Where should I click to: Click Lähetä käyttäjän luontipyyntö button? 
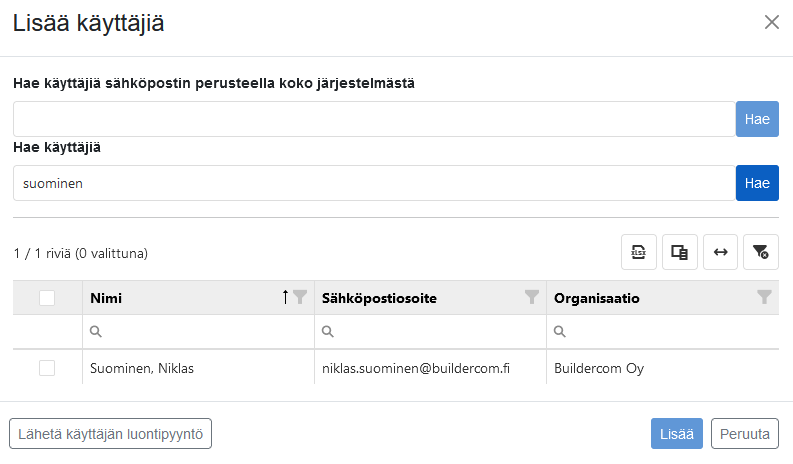click(x=110, y=434)
